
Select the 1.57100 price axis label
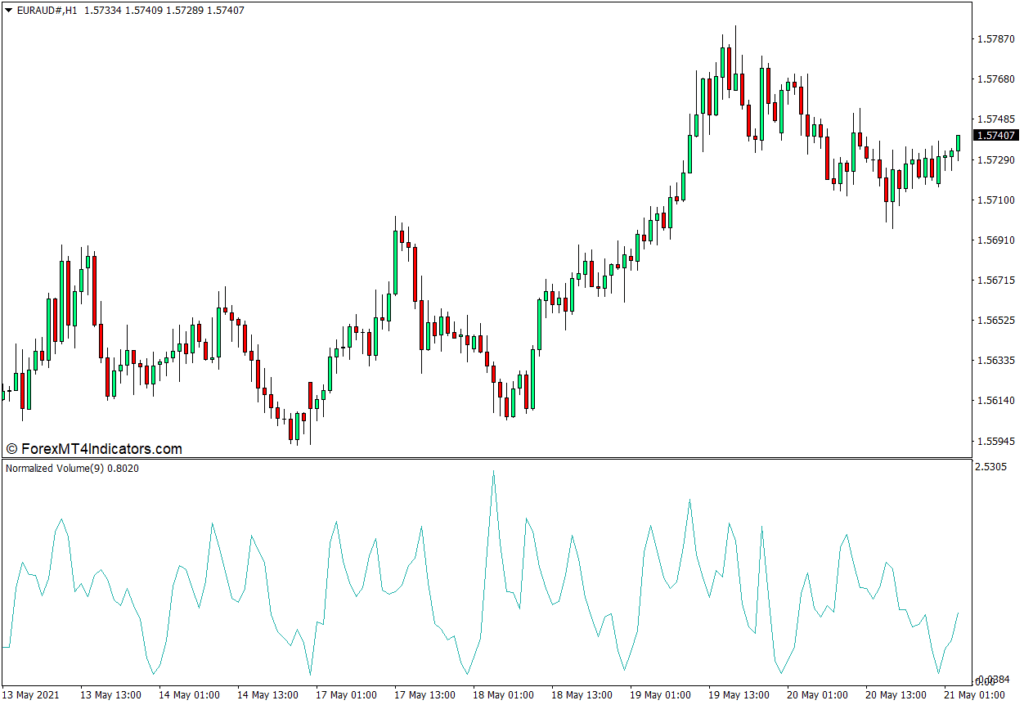click(x=995, y=200)
